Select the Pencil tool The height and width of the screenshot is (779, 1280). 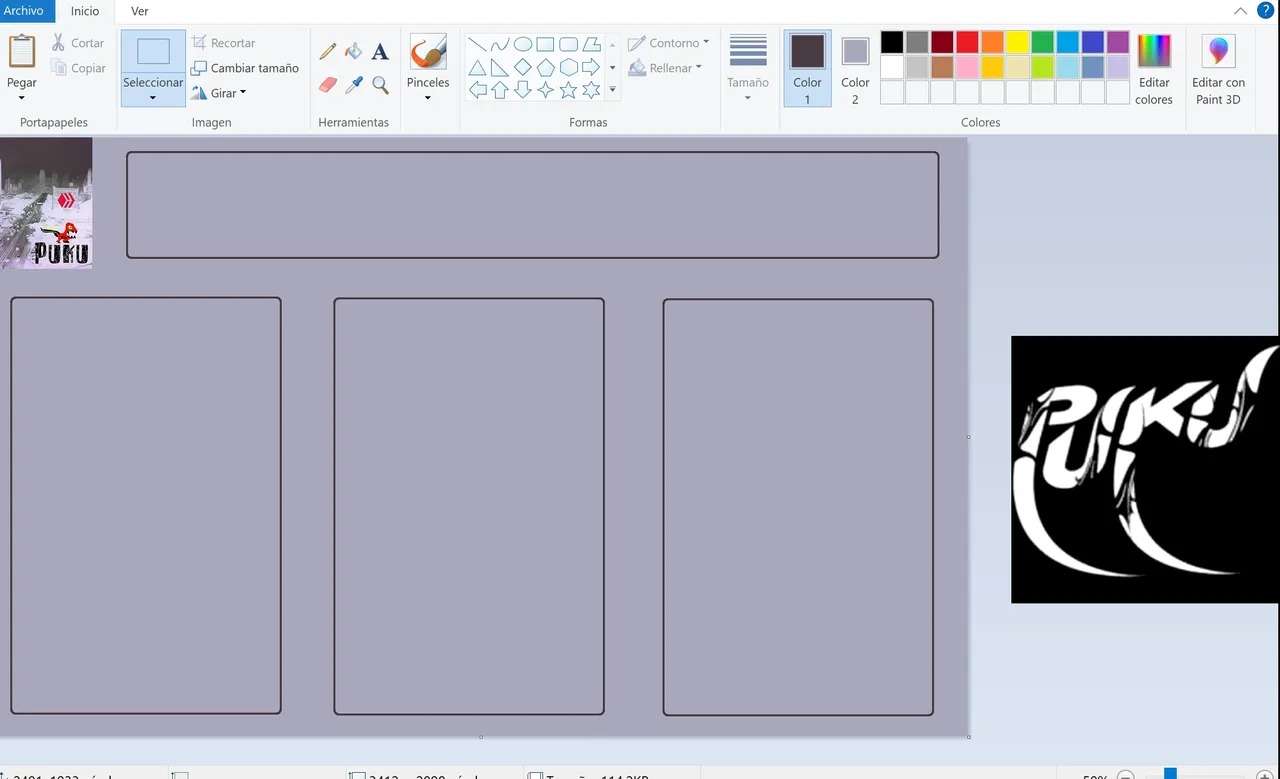pyautogui.click(x=328, y=51)
